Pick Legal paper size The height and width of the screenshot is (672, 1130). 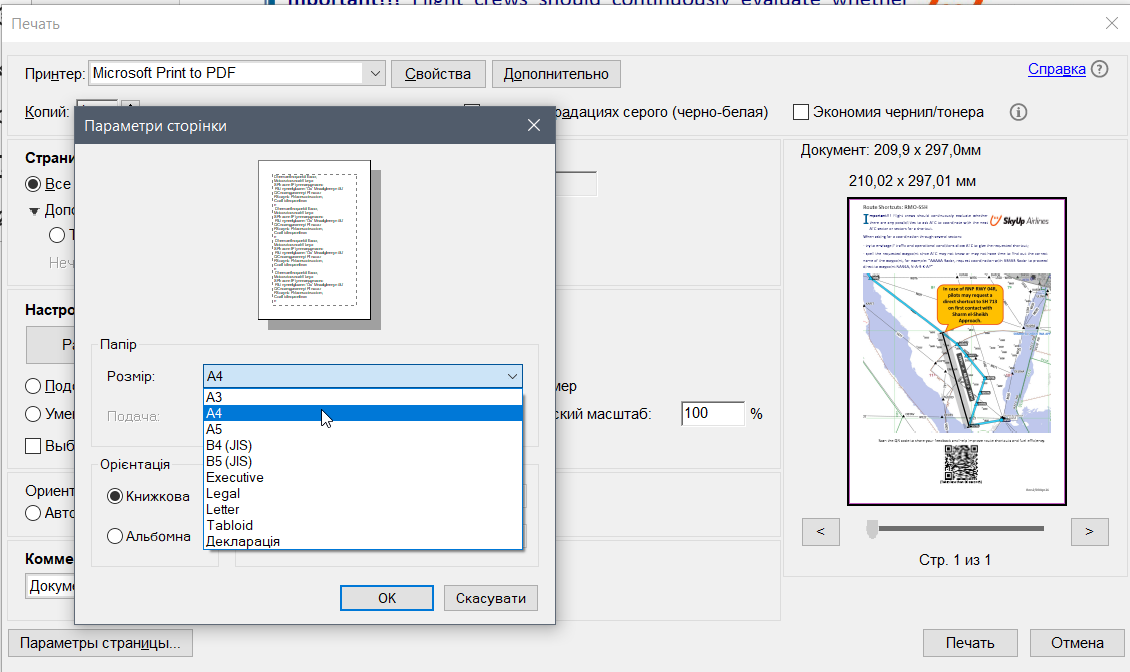(362, 493)
